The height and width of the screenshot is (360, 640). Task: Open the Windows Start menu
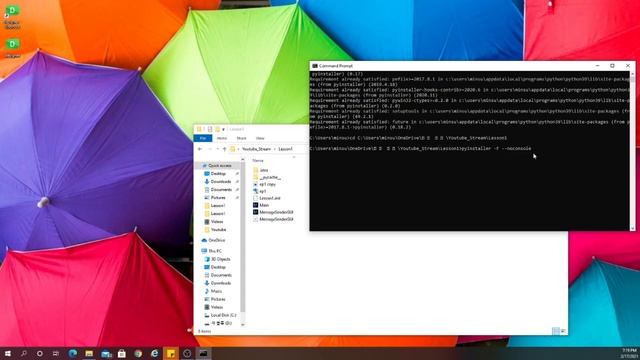7,353
